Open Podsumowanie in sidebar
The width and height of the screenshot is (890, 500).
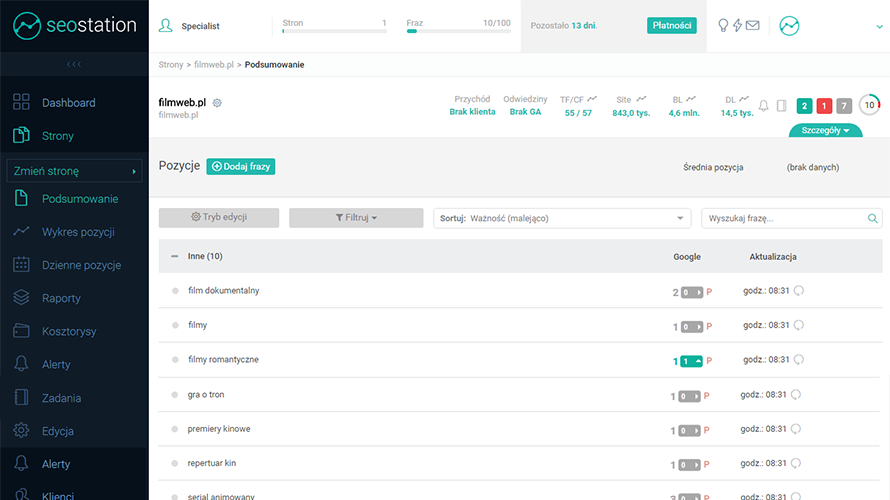tap(80, 199)
